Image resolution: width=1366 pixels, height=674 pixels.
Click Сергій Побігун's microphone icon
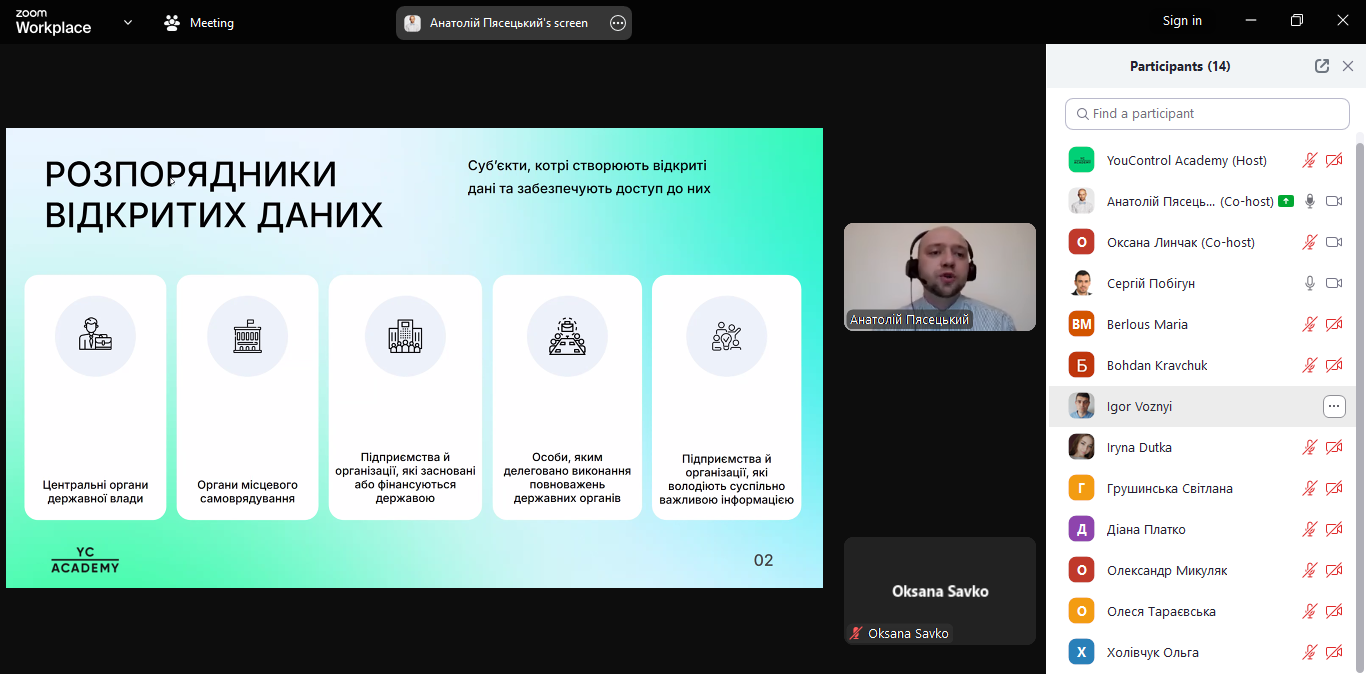coord(1310,283)
